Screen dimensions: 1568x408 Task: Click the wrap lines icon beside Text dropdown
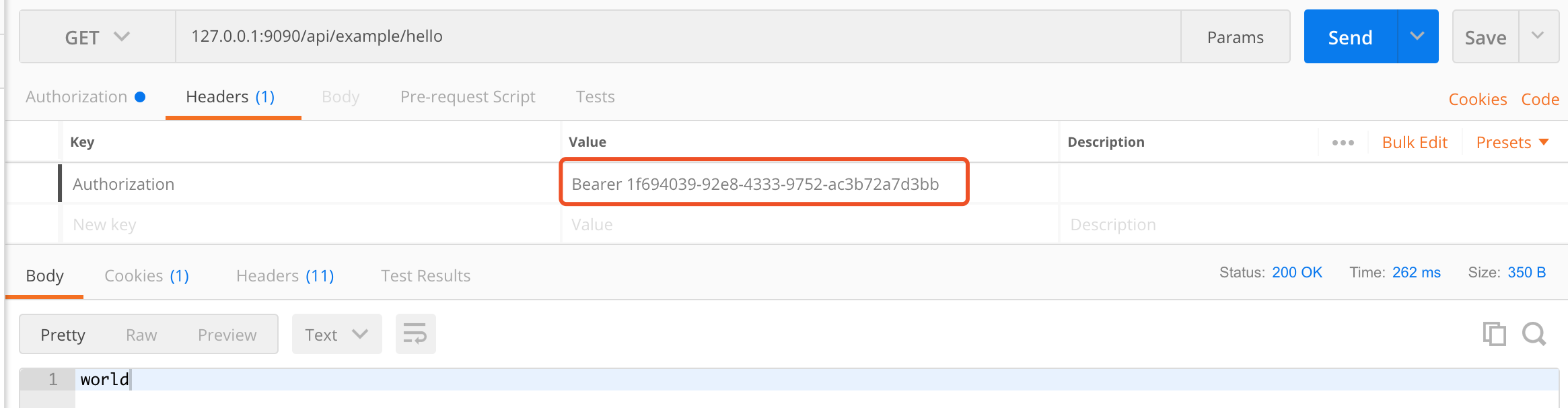click(x=415, y=333)
